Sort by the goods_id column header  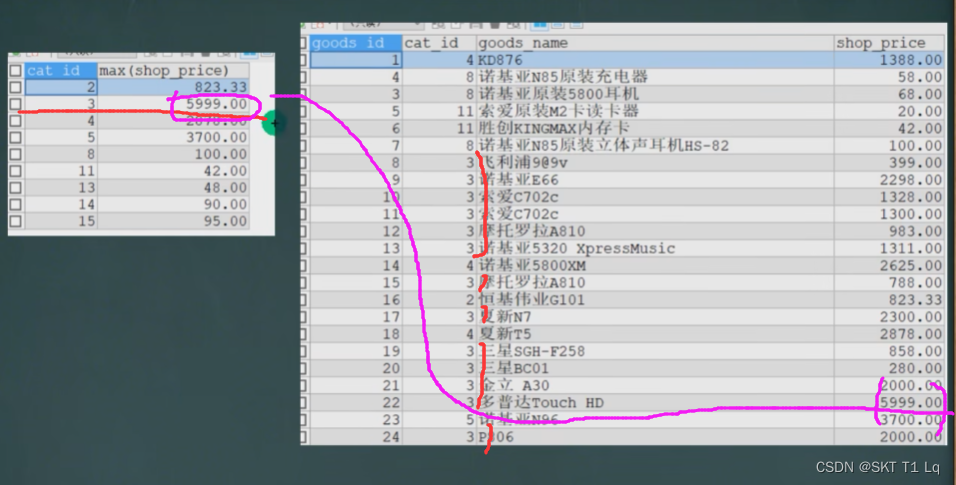(x=356, y=43)
